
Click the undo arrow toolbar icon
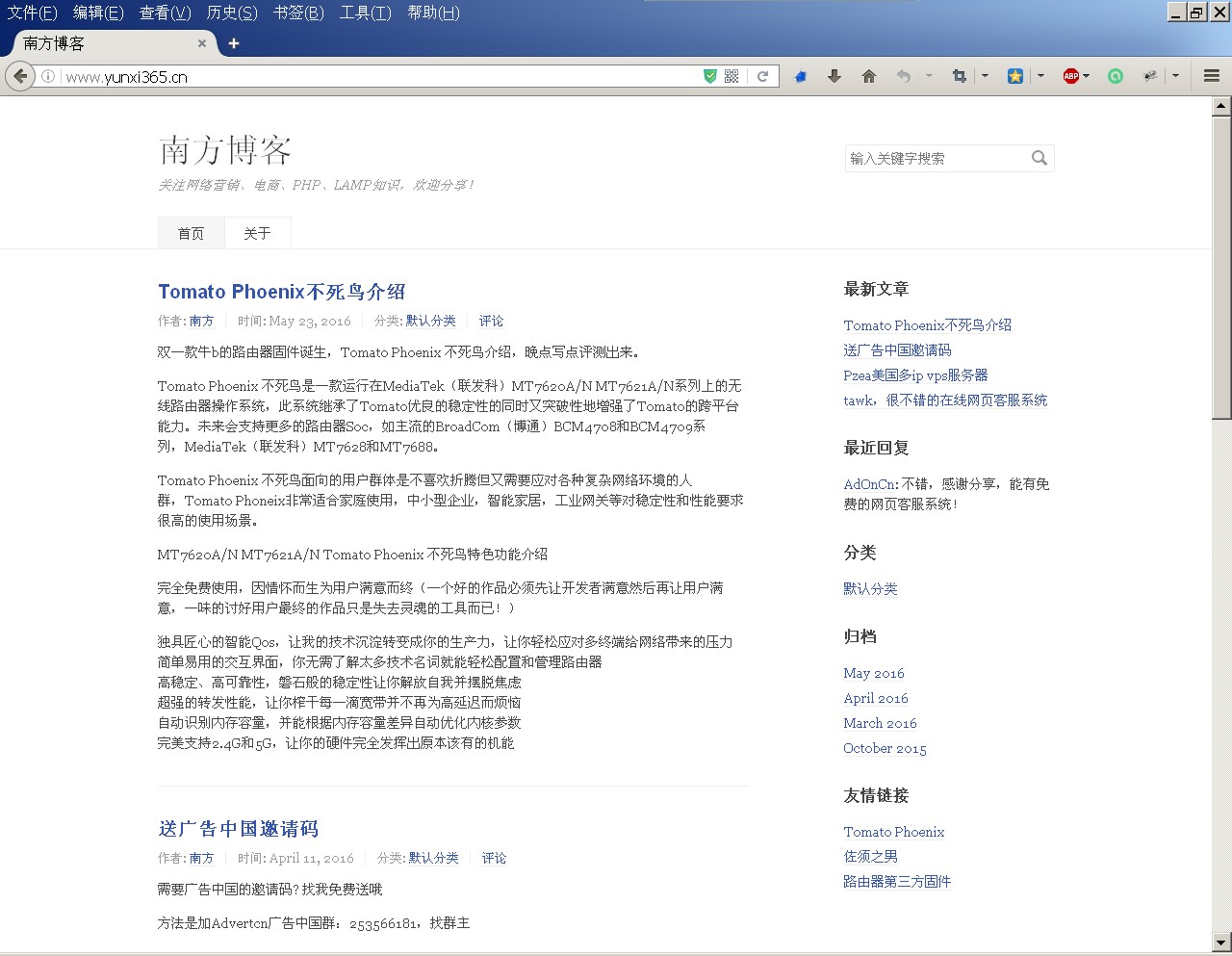coord(904,76)
